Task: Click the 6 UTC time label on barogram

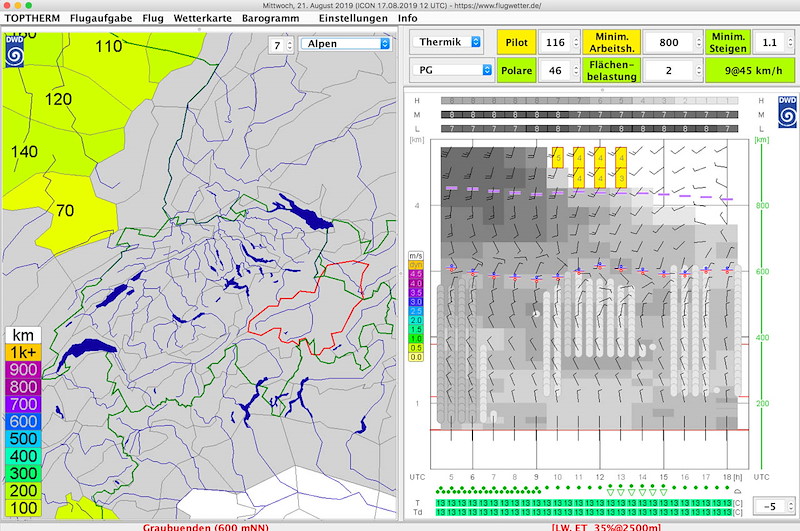Action: pyautogui.click(x=472, y=477)
